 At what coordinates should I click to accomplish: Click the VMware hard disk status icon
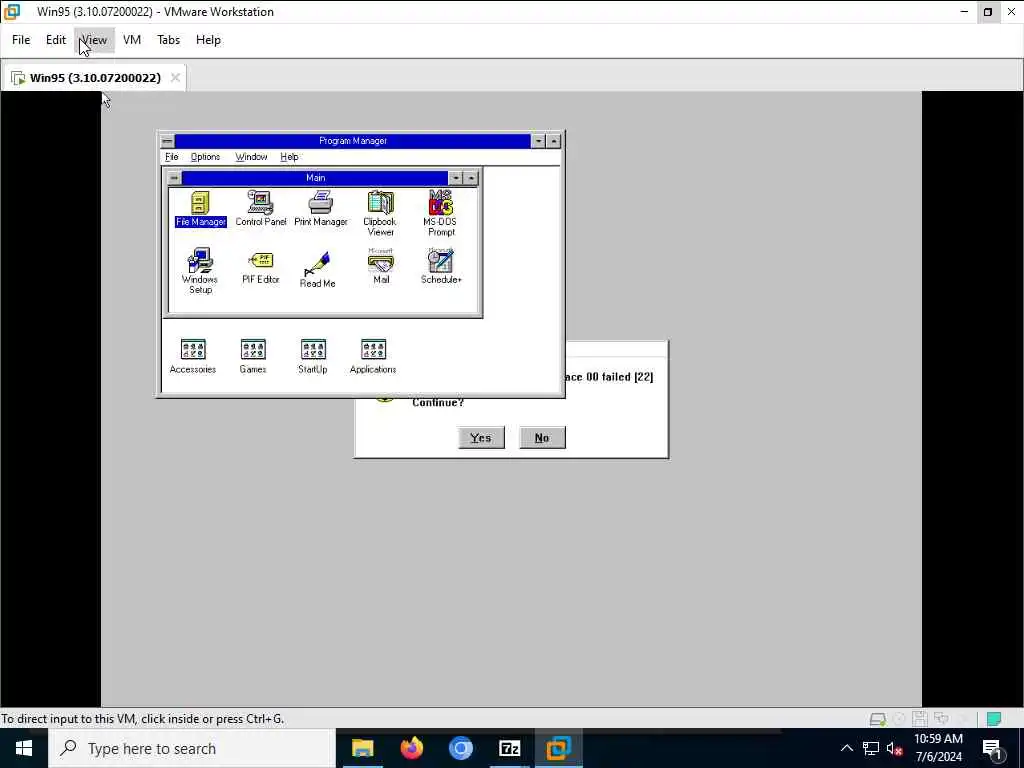pyautogui.click(x=878, y=719)
